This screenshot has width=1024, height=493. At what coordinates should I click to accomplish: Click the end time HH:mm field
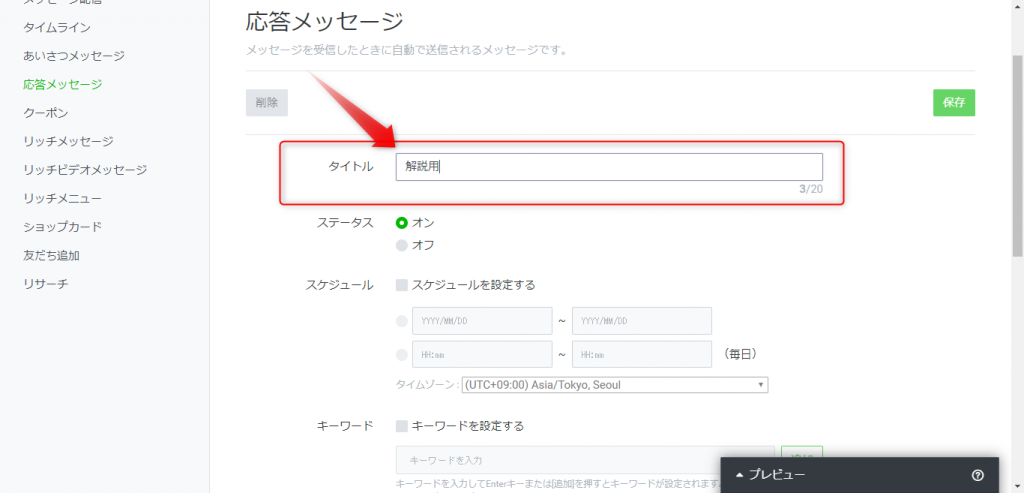pos(641,355)
